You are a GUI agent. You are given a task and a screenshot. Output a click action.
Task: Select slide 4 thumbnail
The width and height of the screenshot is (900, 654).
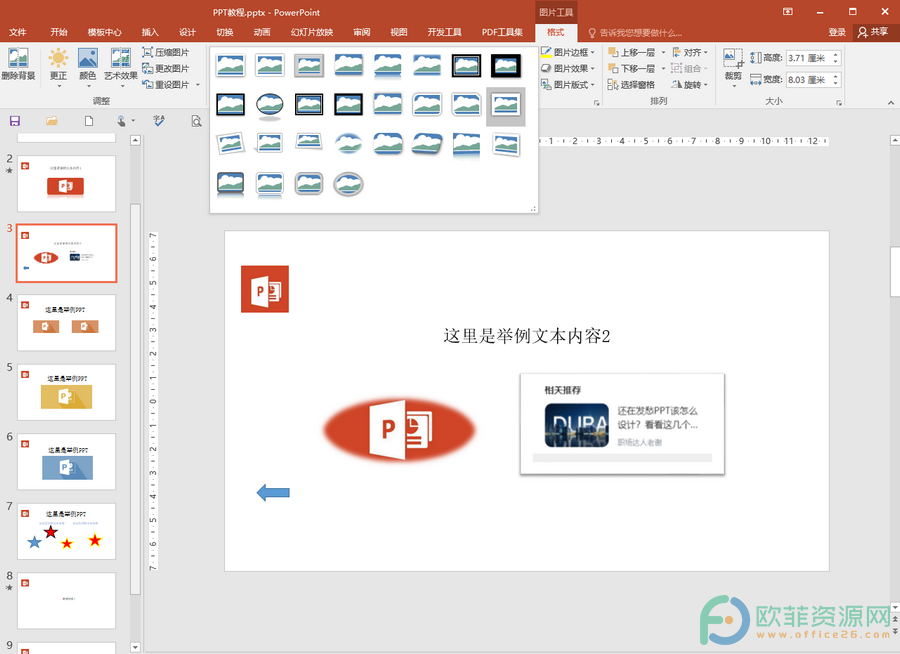tap(67, 323)
